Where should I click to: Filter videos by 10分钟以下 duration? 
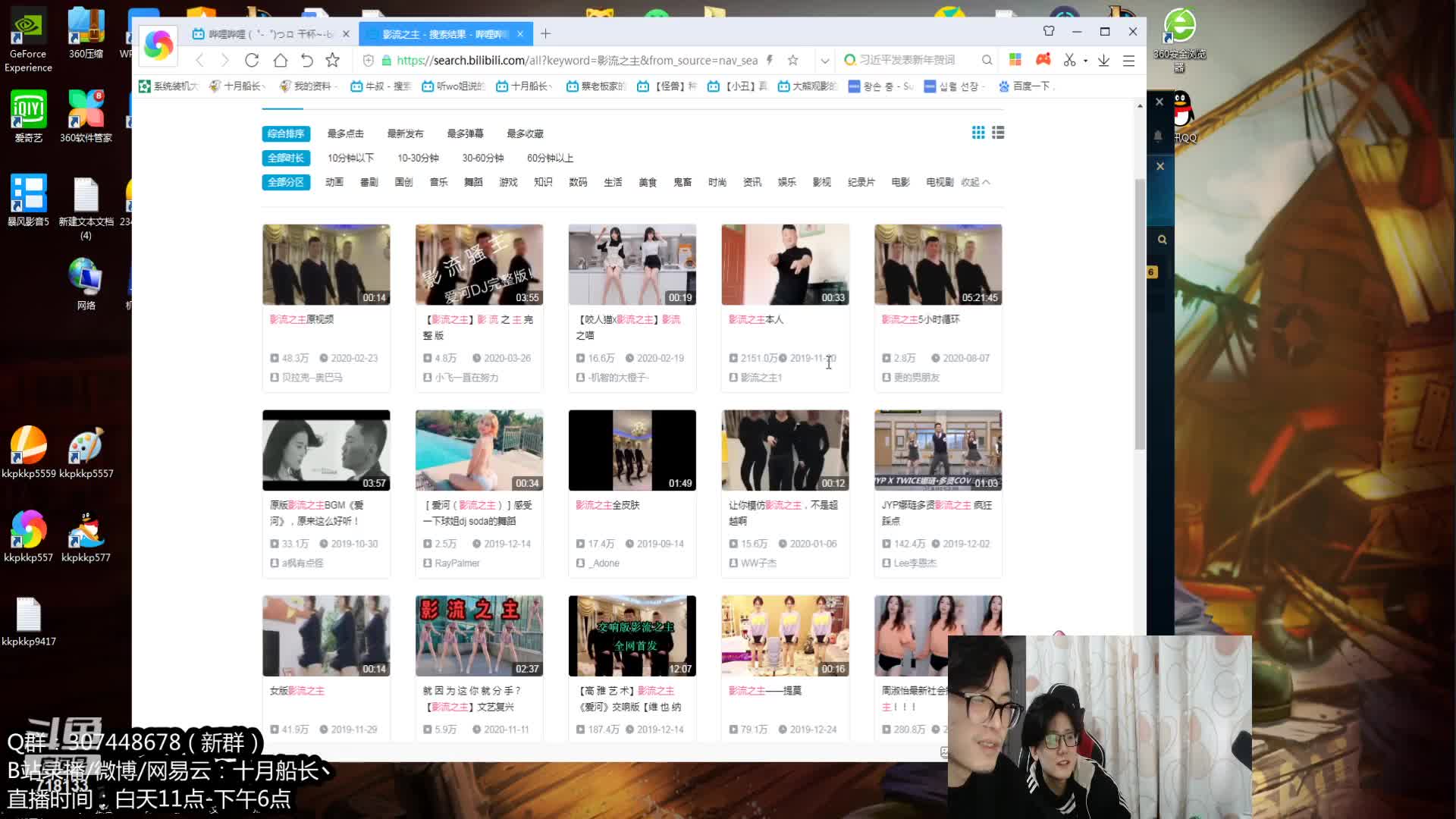click(350, 158)
